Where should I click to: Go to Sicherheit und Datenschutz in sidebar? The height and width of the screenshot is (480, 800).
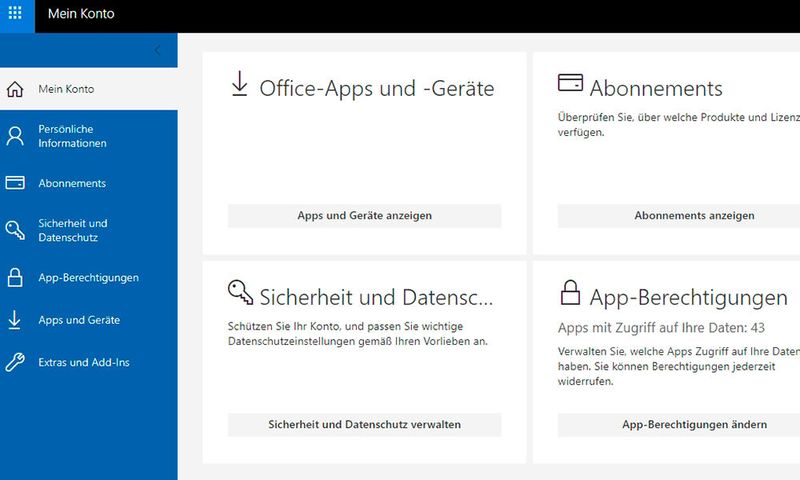[89, 230]
